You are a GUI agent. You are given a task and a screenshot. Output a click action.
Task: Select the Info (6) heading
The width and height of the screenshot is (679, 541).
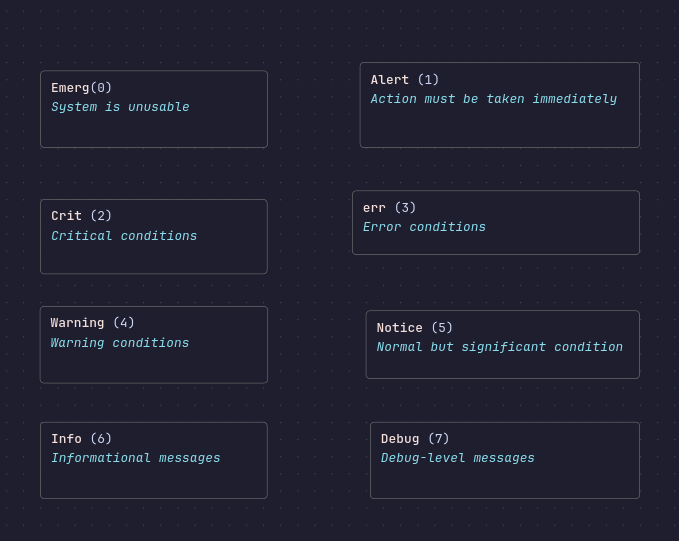click(x=81, y=439)
